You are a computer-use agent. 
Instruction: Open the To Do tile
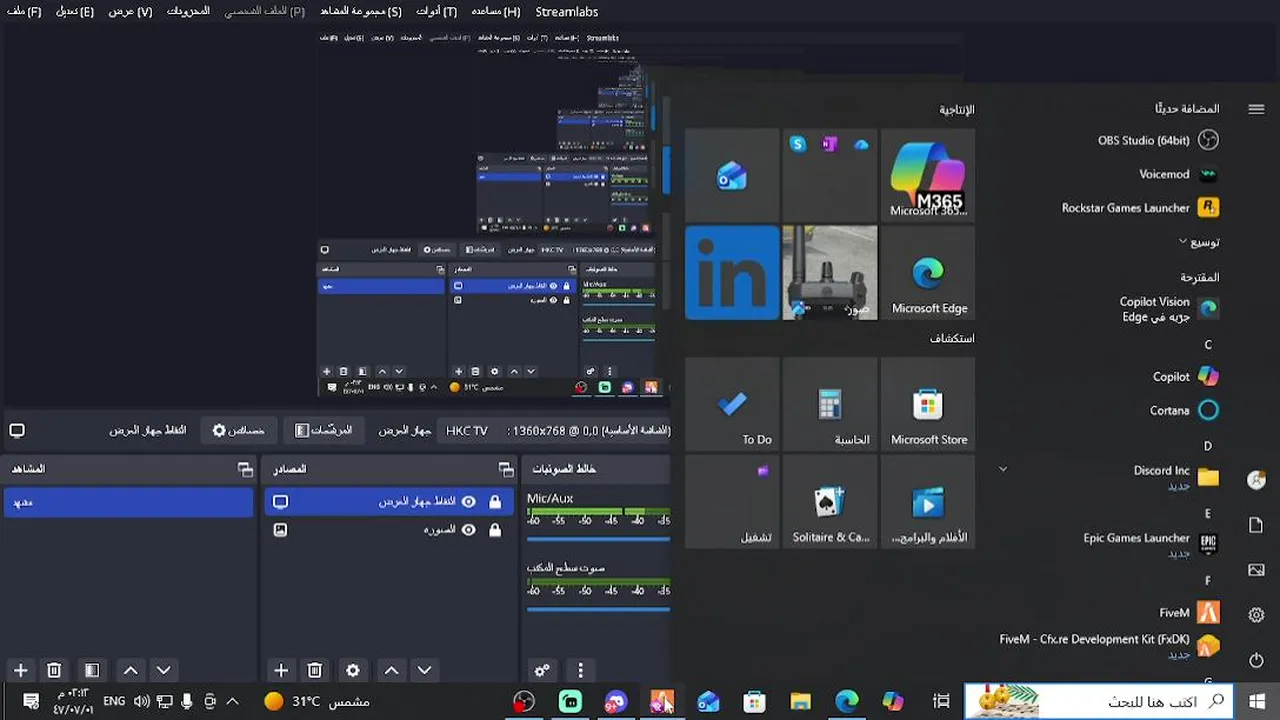(732, 404)
